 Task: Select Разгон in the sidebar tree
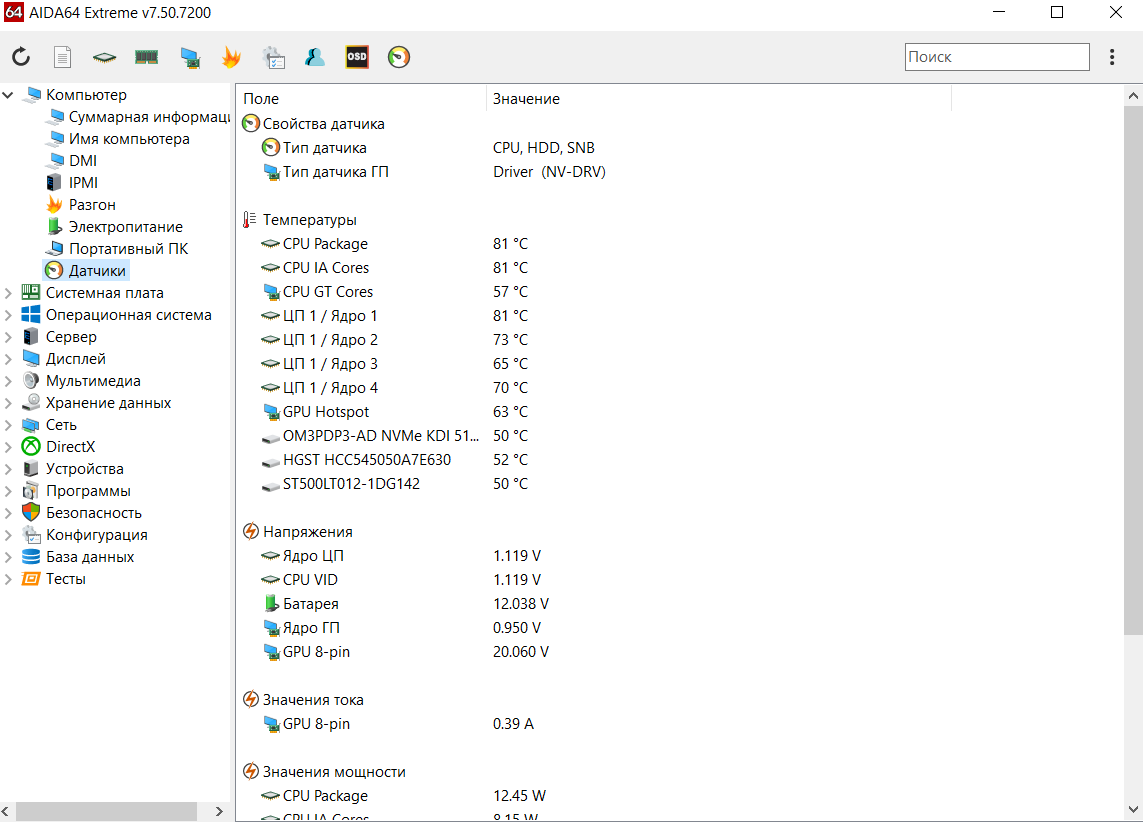point(92,205)
